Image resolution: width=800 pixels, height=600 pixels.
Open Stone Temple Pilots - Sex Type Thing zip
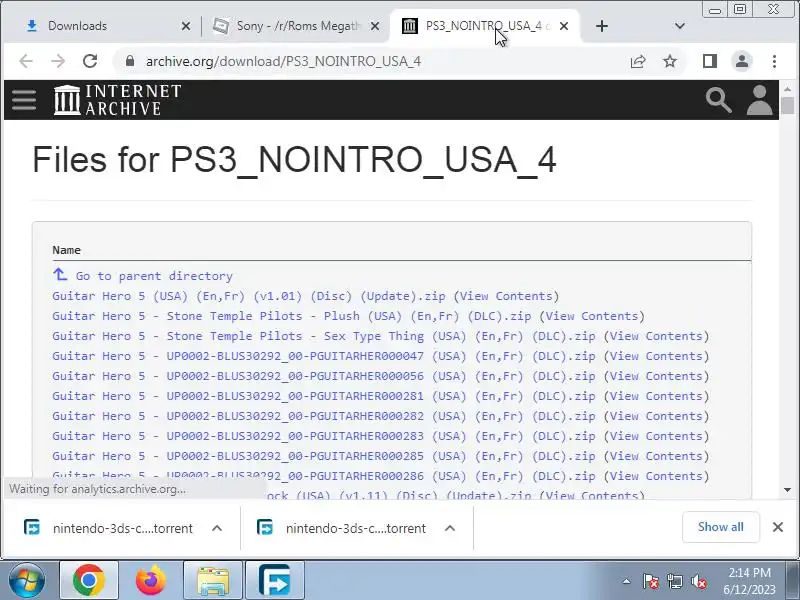tap(323, 336)
